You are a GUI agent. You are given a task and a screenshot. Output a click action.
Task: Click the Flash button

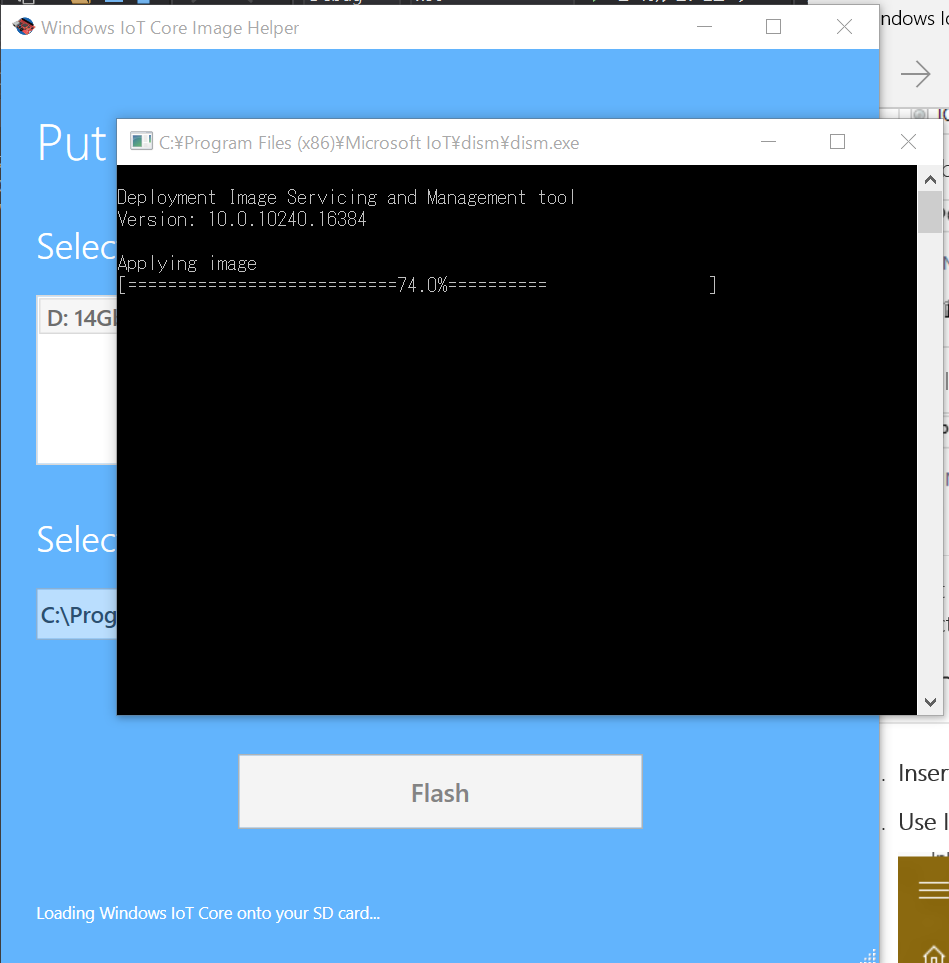point(440,792)
